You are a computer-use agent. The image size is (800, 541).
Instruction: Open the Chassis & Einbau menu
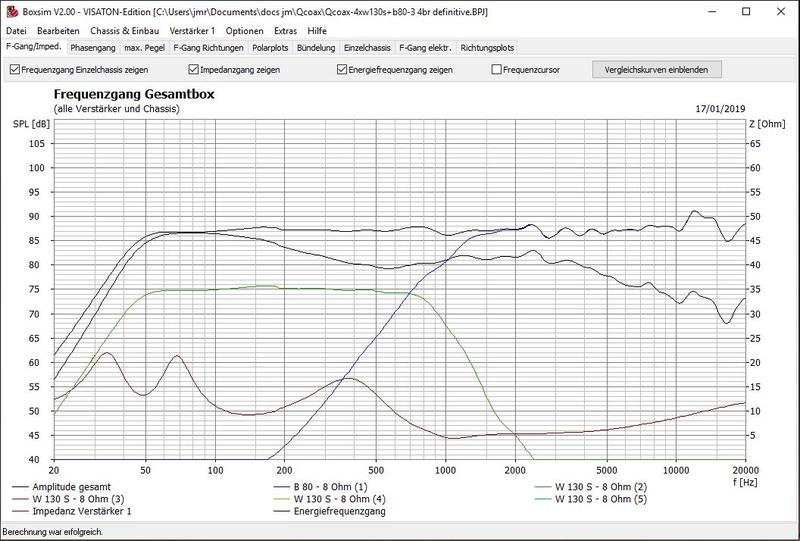coord(124,31)
